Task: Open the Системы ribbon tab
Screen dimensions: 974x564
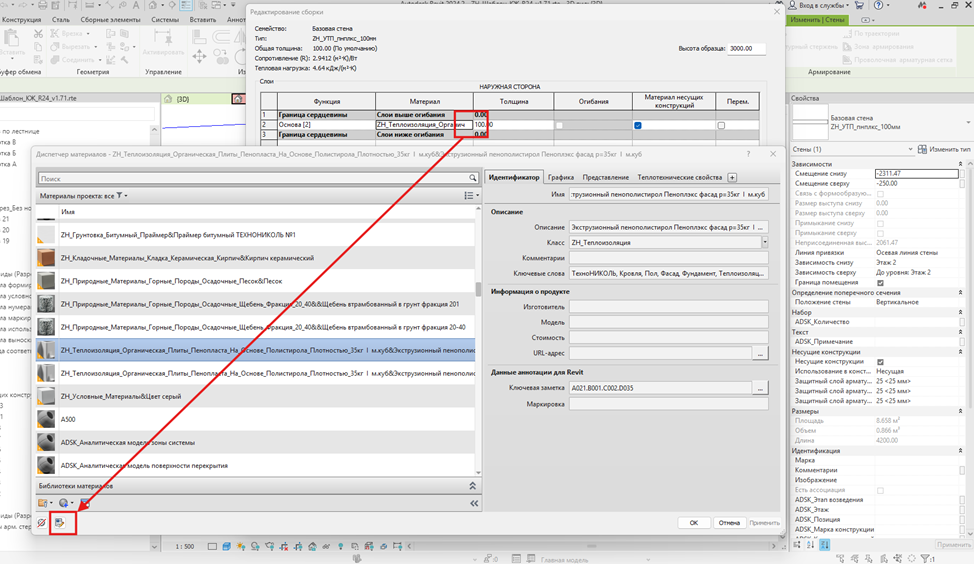Action: [x=165, y=19]
